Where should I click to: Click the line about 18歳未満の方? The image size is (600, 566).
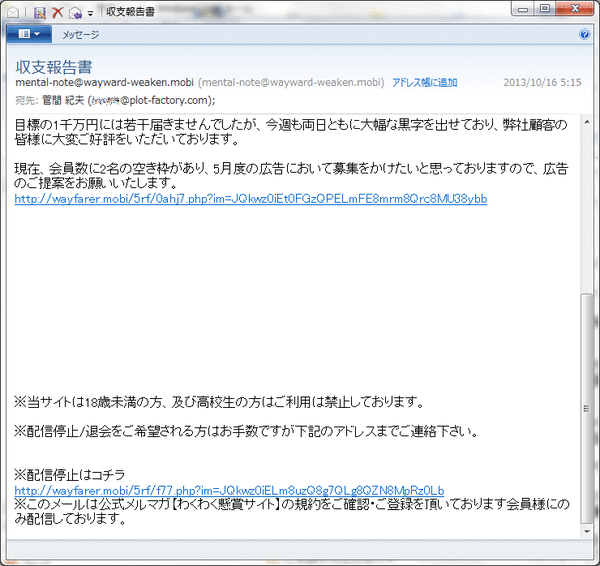click(x=219, y=402)
